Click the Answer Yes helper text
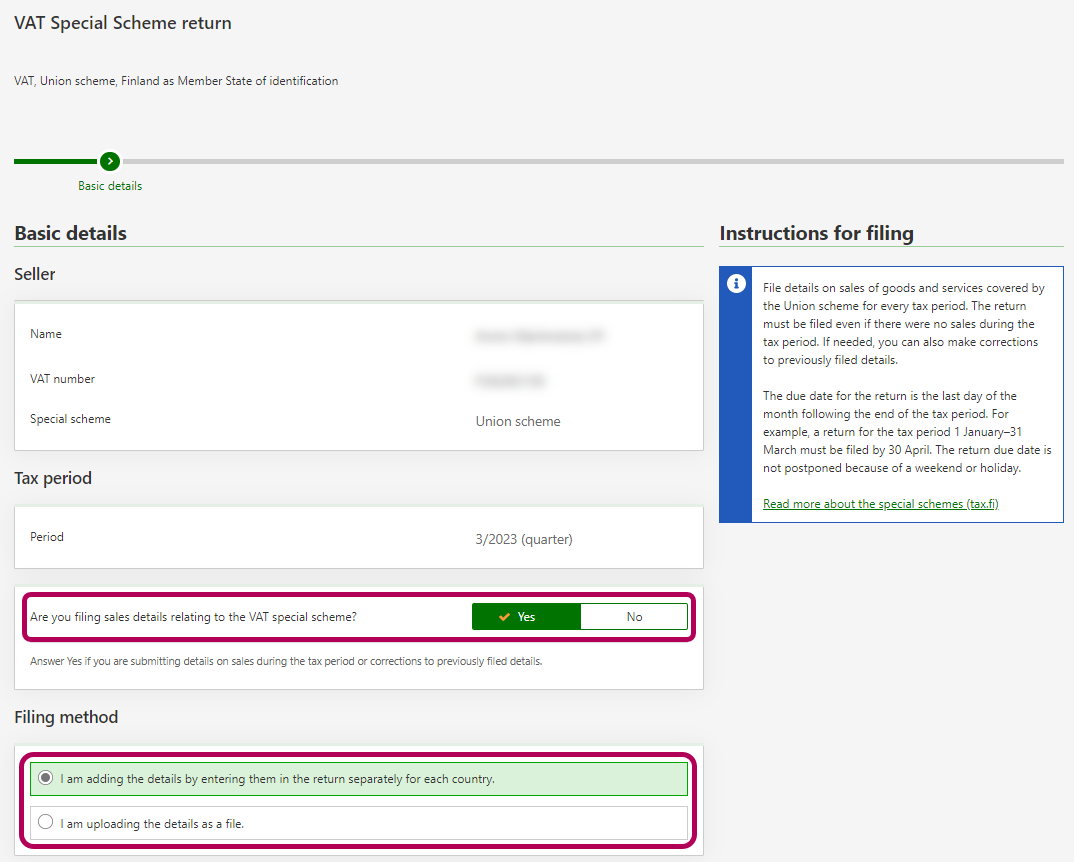Image resolution: width=1074 pixels, height=862 pixels. click(x=286, y=661)
